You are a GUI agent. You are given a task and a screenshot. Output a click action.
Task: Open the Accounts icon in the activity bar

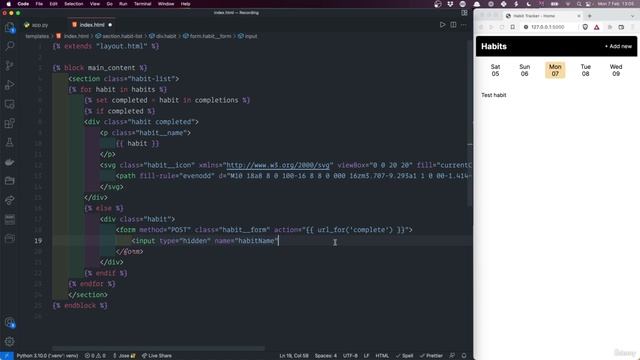(9, 323)
